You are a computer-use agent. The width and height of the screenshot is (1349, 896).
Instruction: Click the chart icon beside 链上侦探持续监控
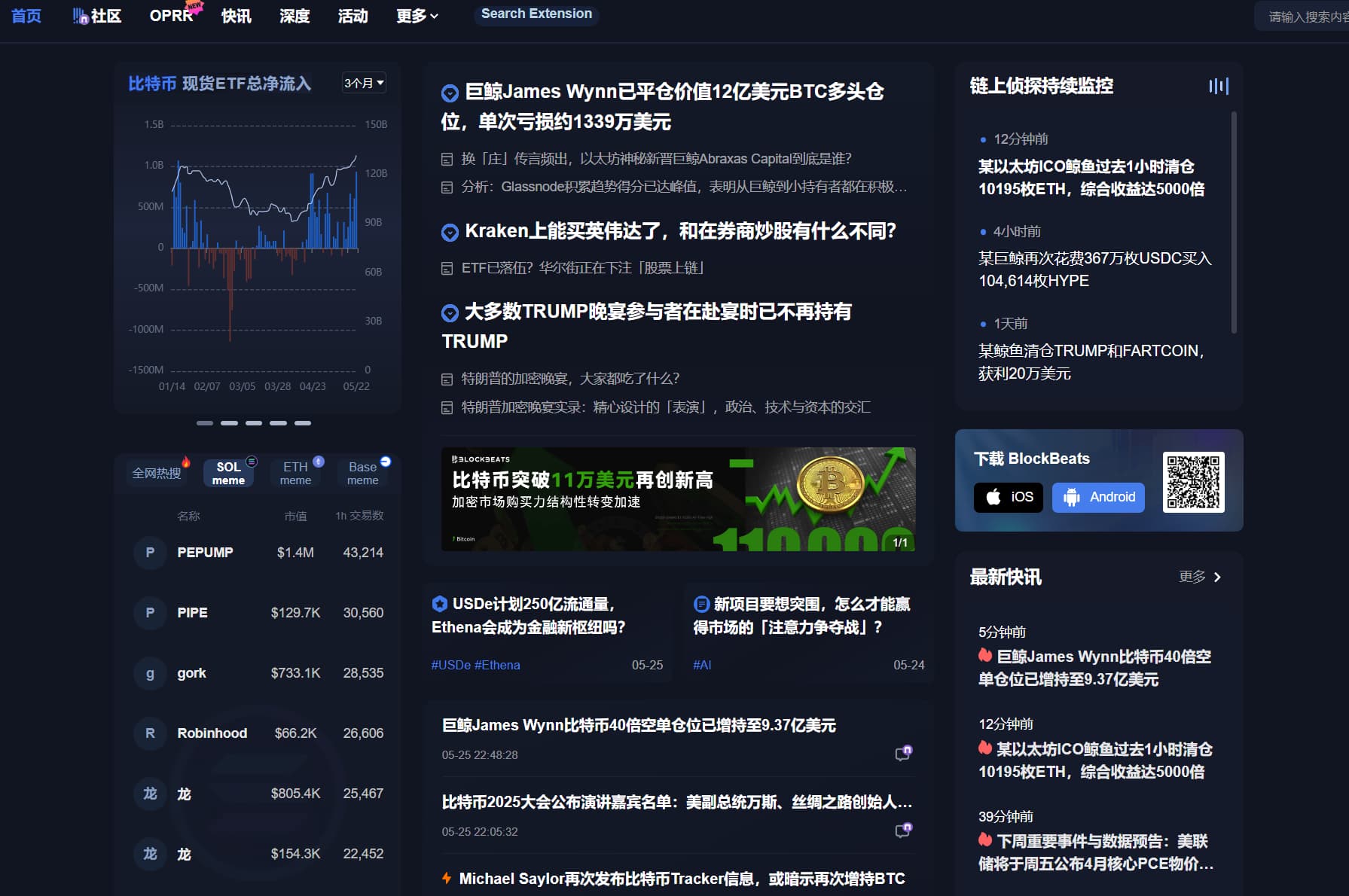tap(1218, 86)
